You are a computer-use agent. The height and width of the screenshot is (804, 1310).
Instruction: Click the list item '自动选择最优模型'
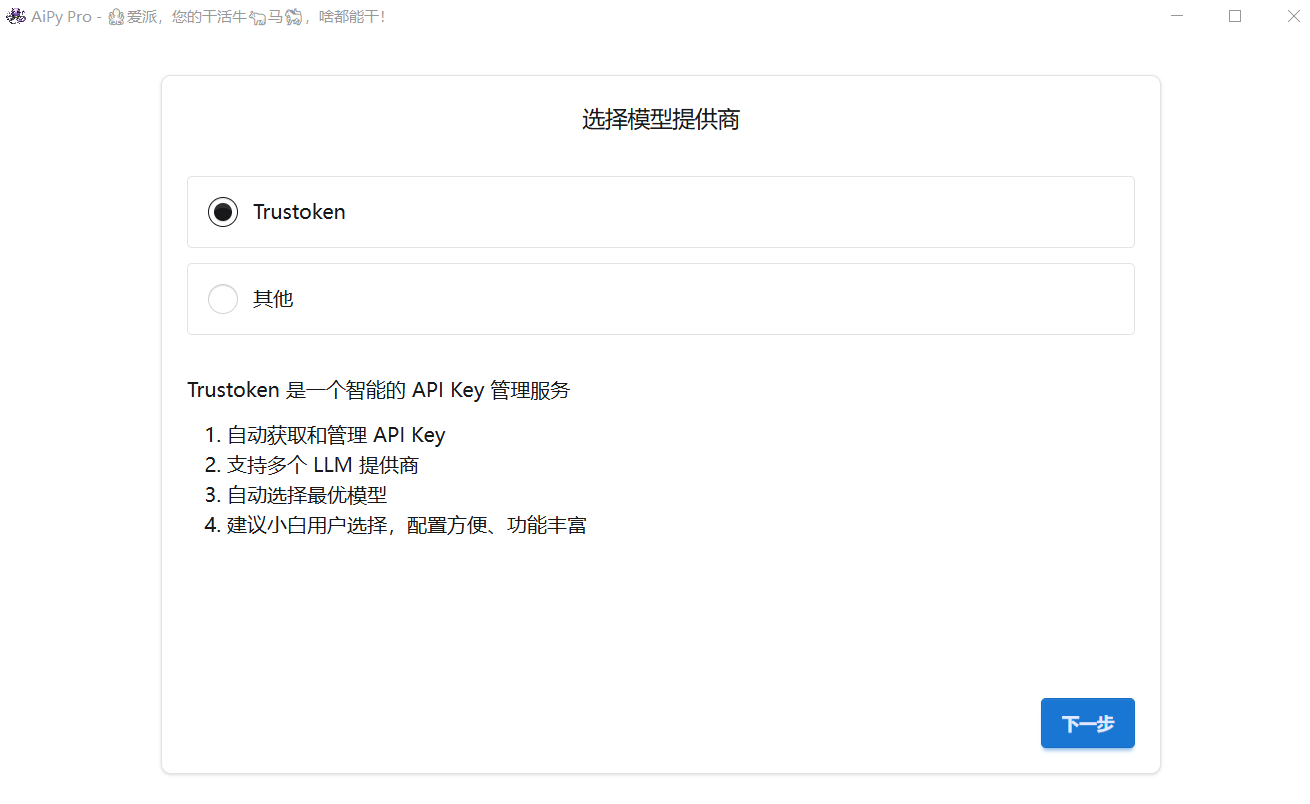pos(307,495)
